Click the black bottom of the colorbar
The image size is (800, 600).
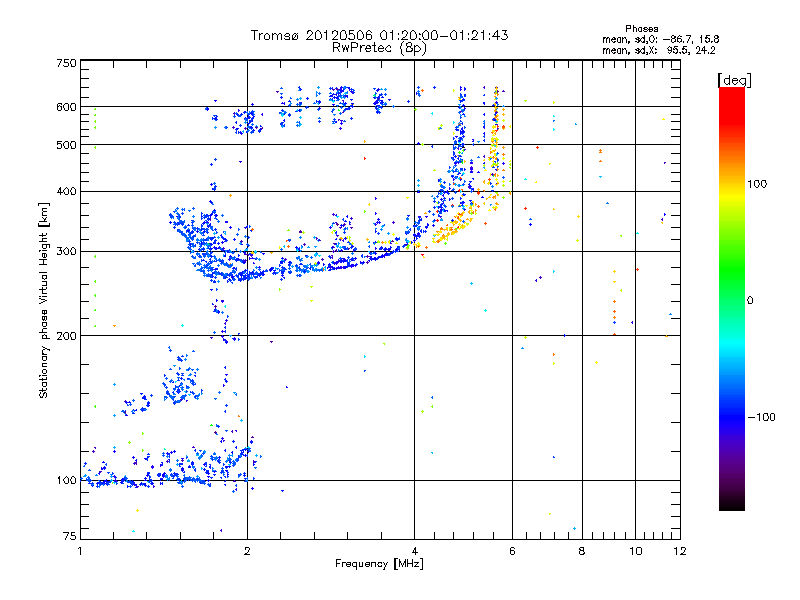point(732,503)
